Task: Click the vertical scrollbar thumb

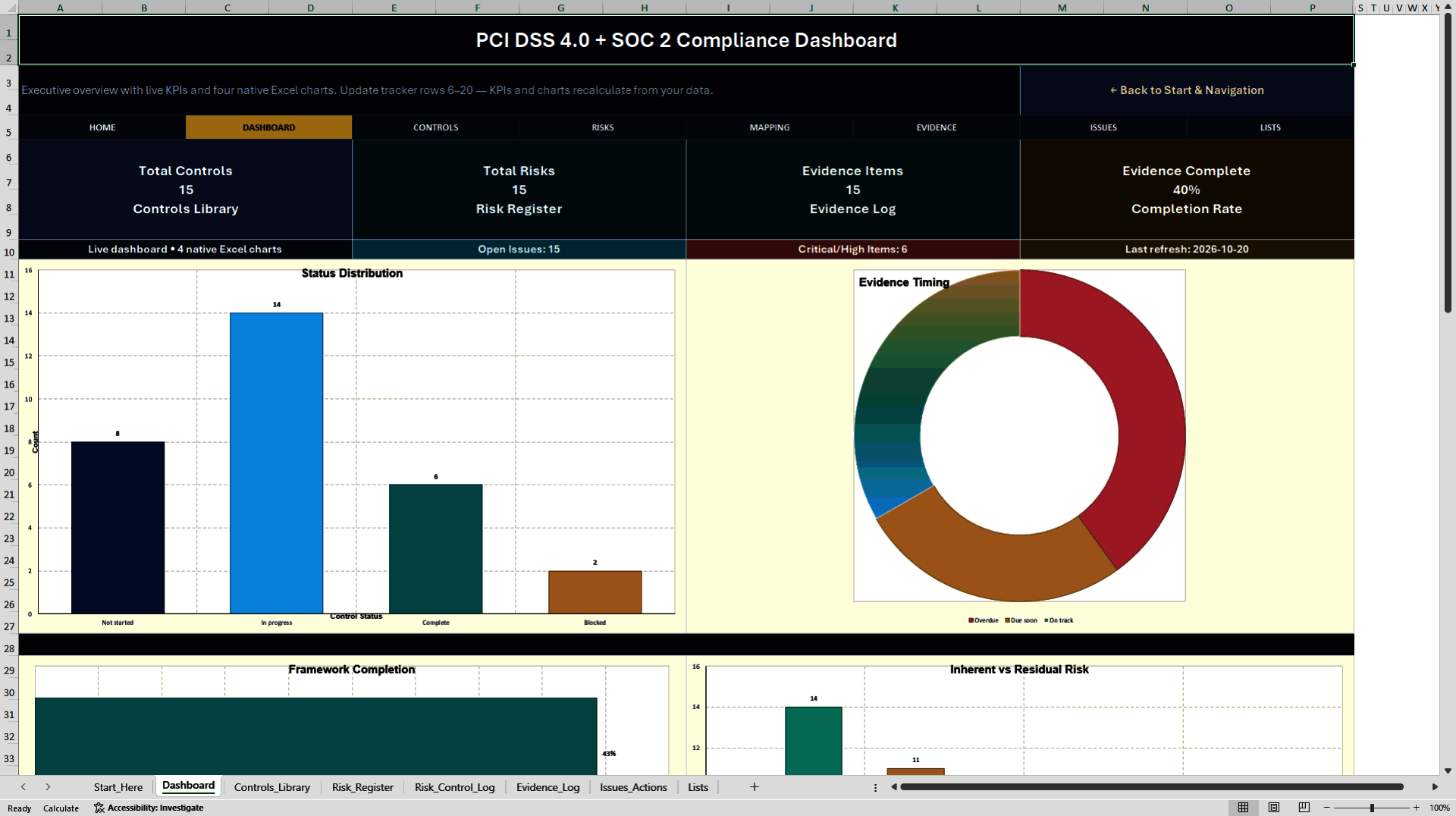Action: (x=1448, y=163)
